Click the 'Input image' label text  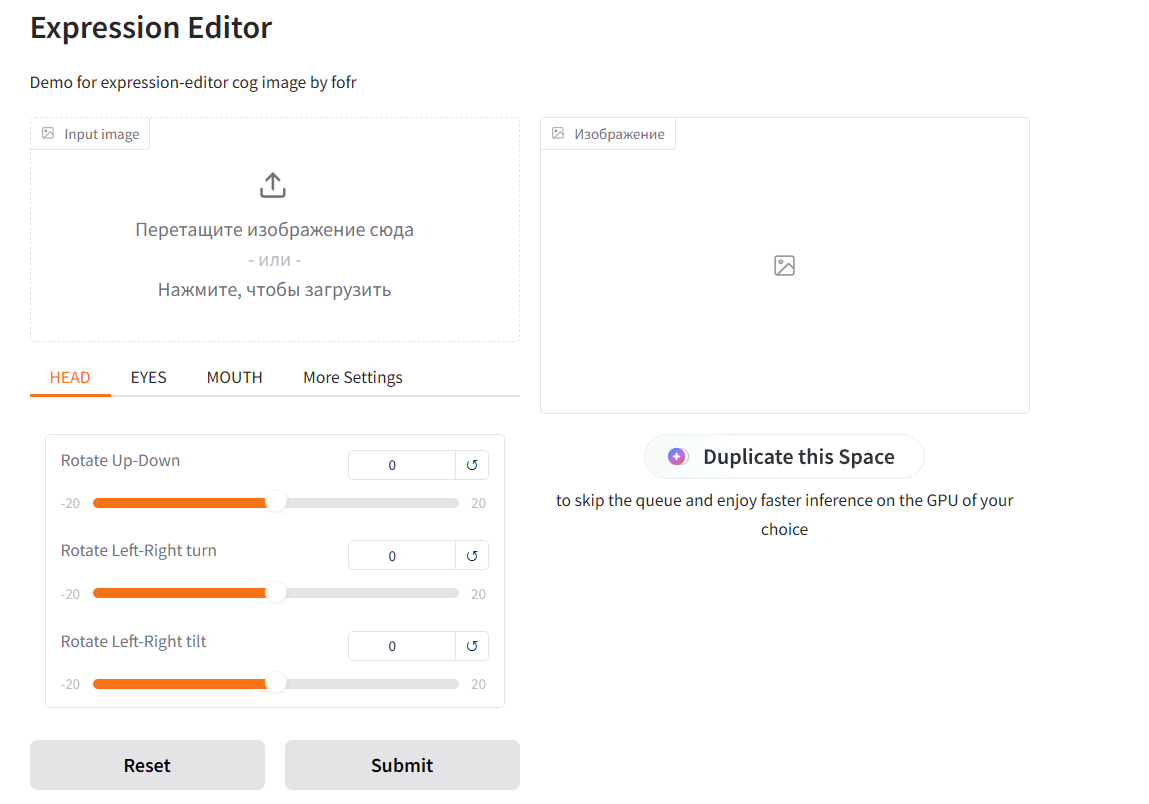102,134
